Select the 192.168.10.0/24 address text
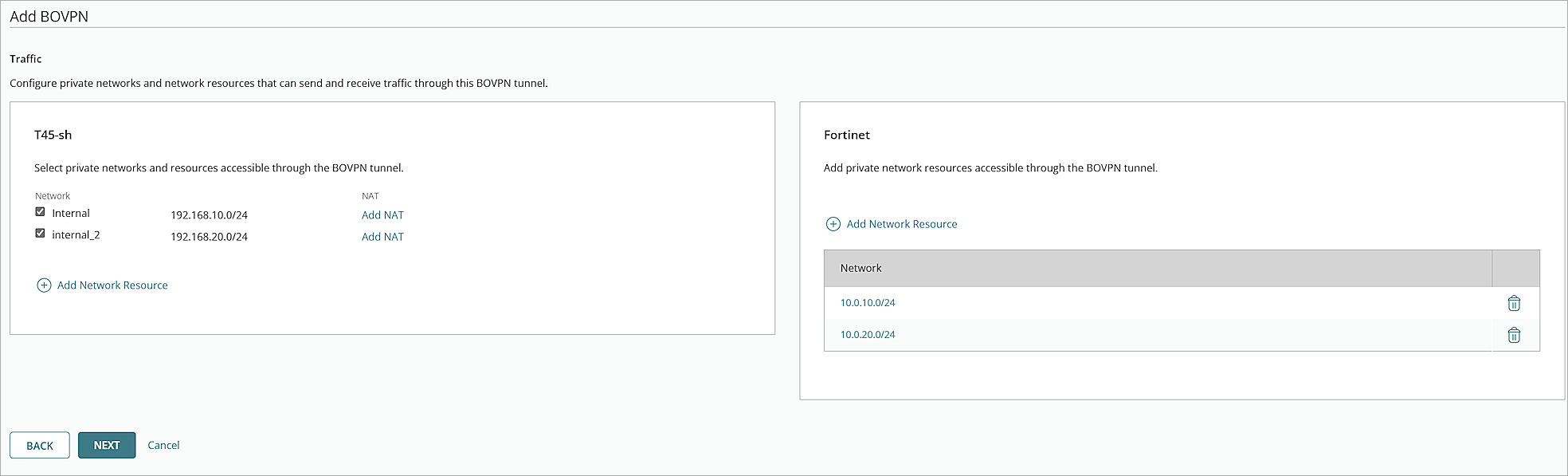Viewport: 1568px width, 476px height. pos(209,215)
